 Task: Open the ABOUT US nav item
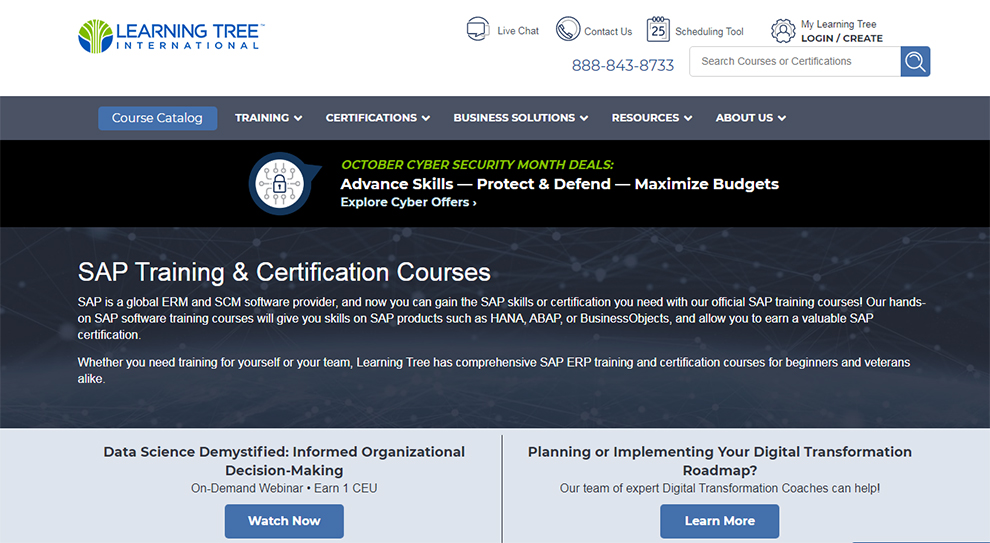744,117
